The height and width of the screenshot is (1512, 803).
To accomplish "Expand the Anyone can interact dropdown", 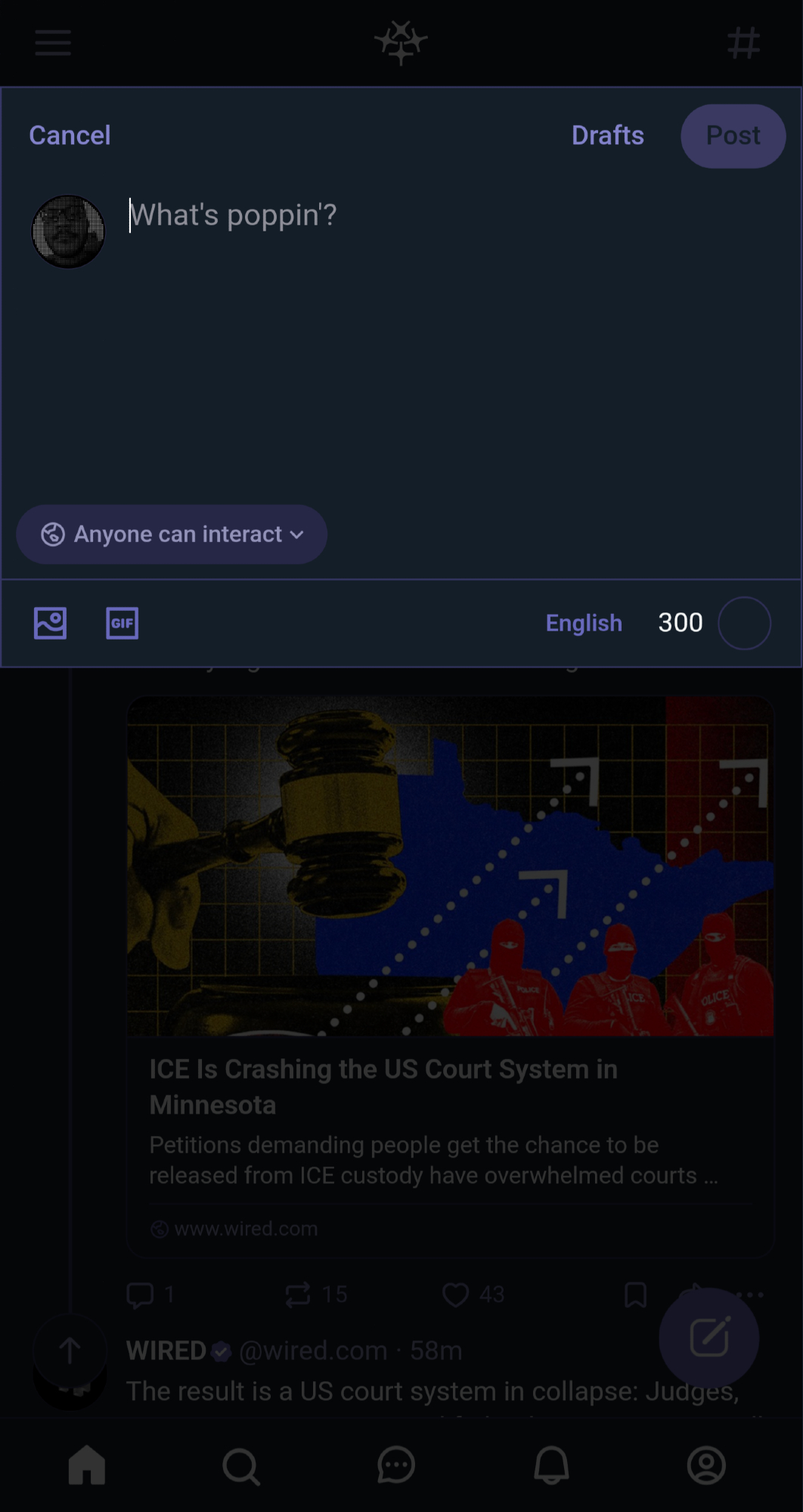I will tap(172, 534).
